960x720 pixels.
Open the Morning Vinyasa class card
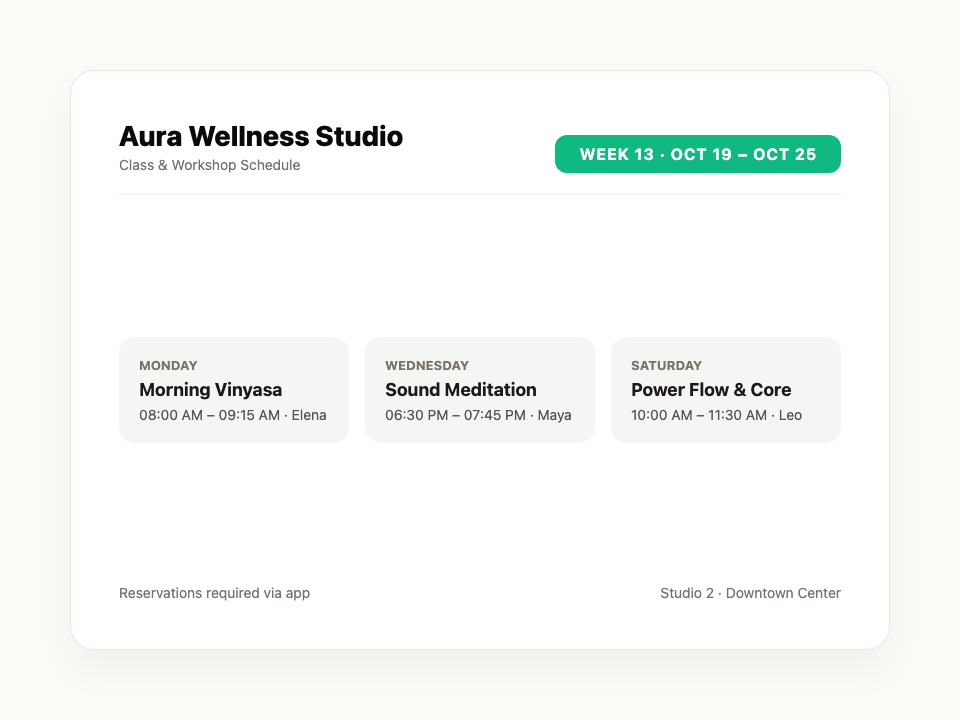point(234,390)
